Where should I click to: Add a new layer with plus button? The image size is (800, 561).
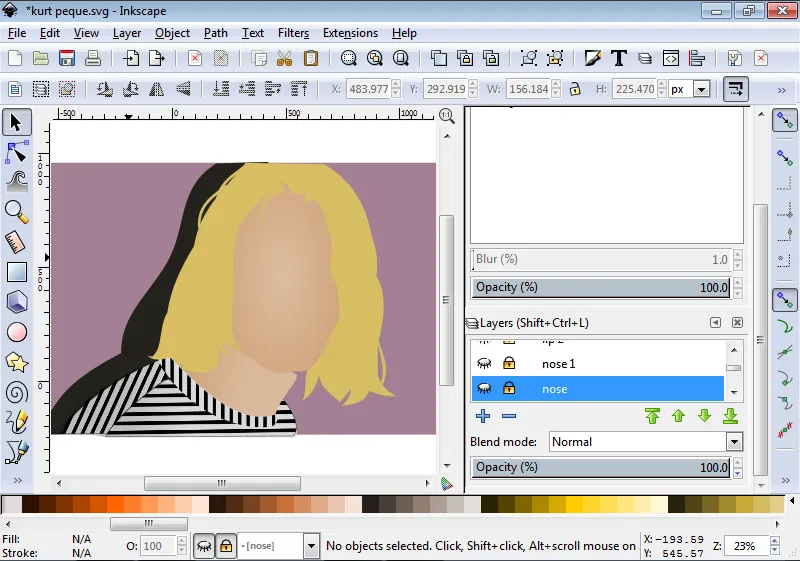click(x=483, y=416)
